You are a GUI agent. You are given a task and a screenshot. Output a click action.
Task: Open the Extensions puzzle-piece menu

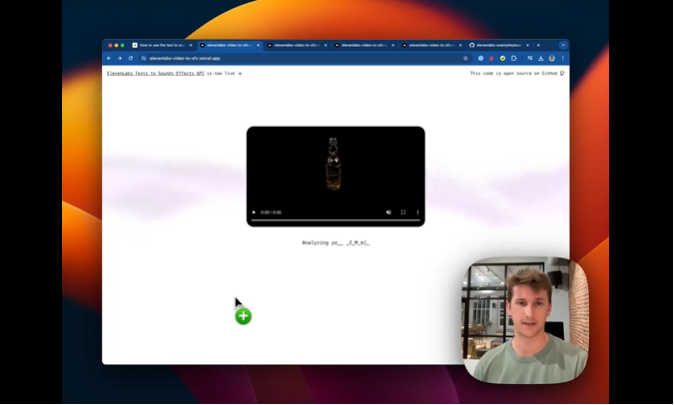tap(514, 58)
